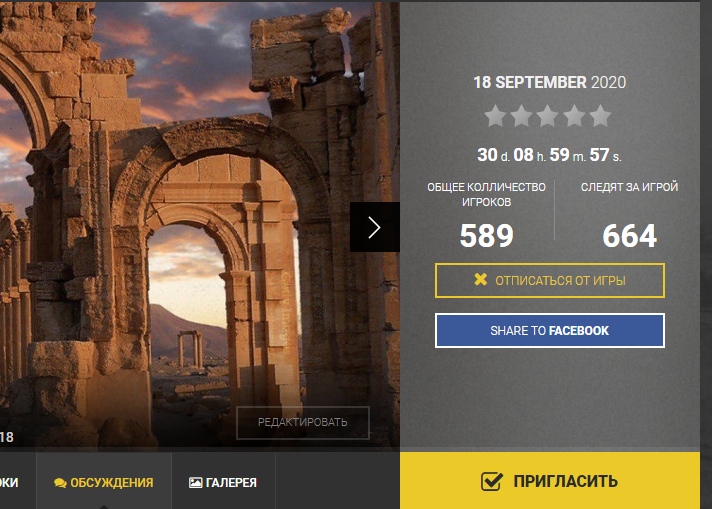Invite players with ПРИГЛАСИТЬ button
This screenshot has height=509, width=712.
pos(550,481)
